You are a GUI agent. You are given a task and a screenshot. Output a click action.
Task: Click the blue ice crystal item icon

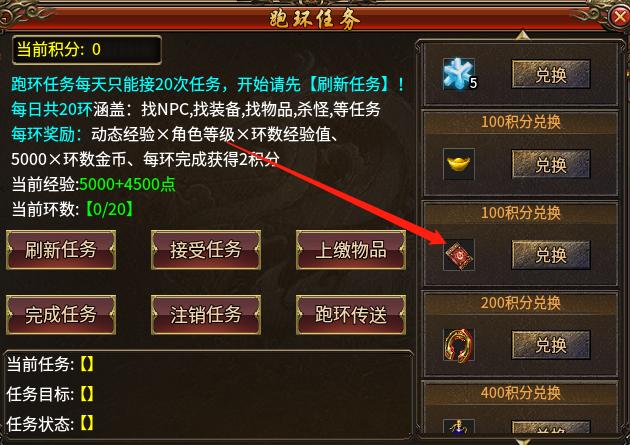(x=459, y=74)
